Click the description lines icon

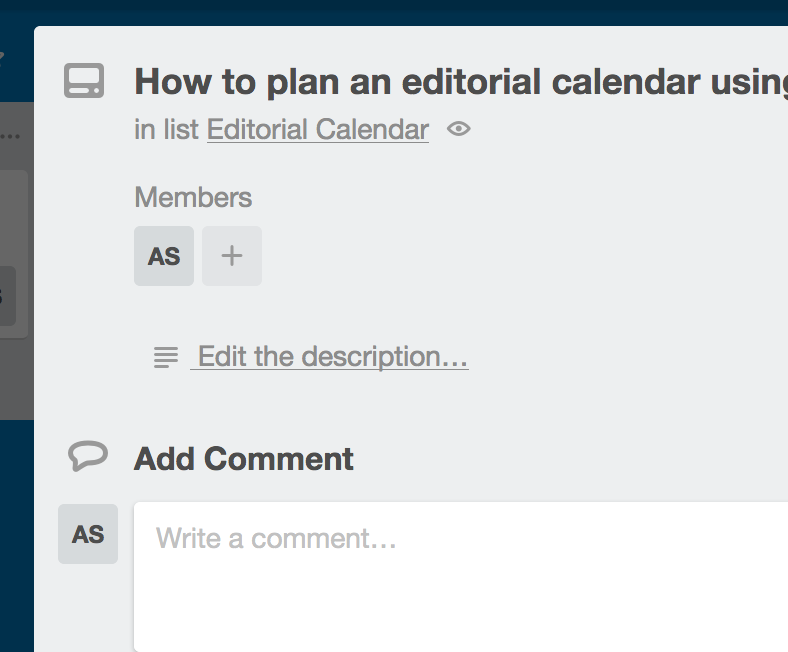pos(166,357)
